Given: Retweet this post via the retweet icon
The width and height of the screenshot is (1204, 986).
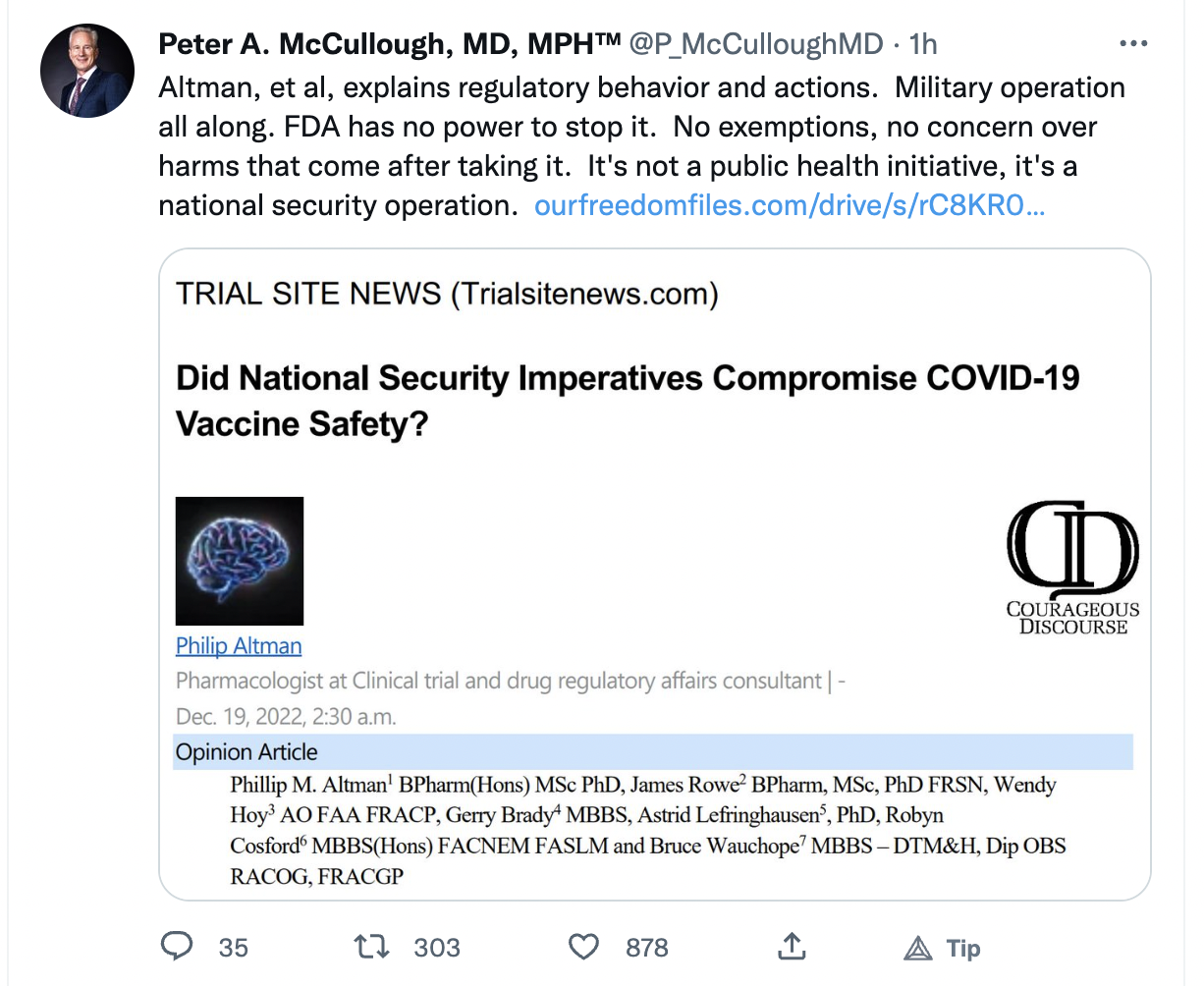Looking at the screenshot, I should (x=372, y=947).
